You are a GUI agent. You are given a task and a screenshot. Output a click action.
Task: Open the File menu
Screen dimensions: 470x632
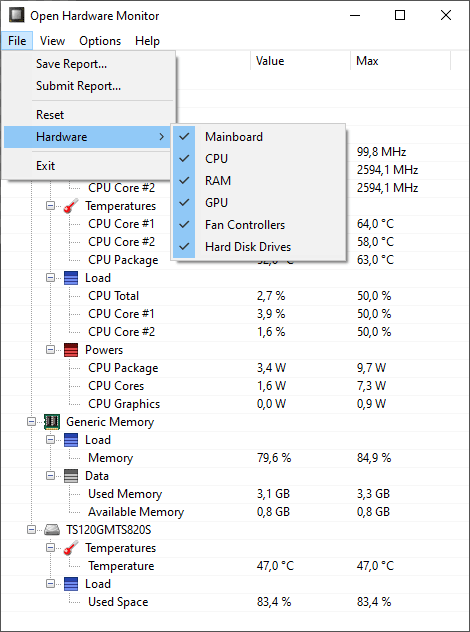point(17,41)
